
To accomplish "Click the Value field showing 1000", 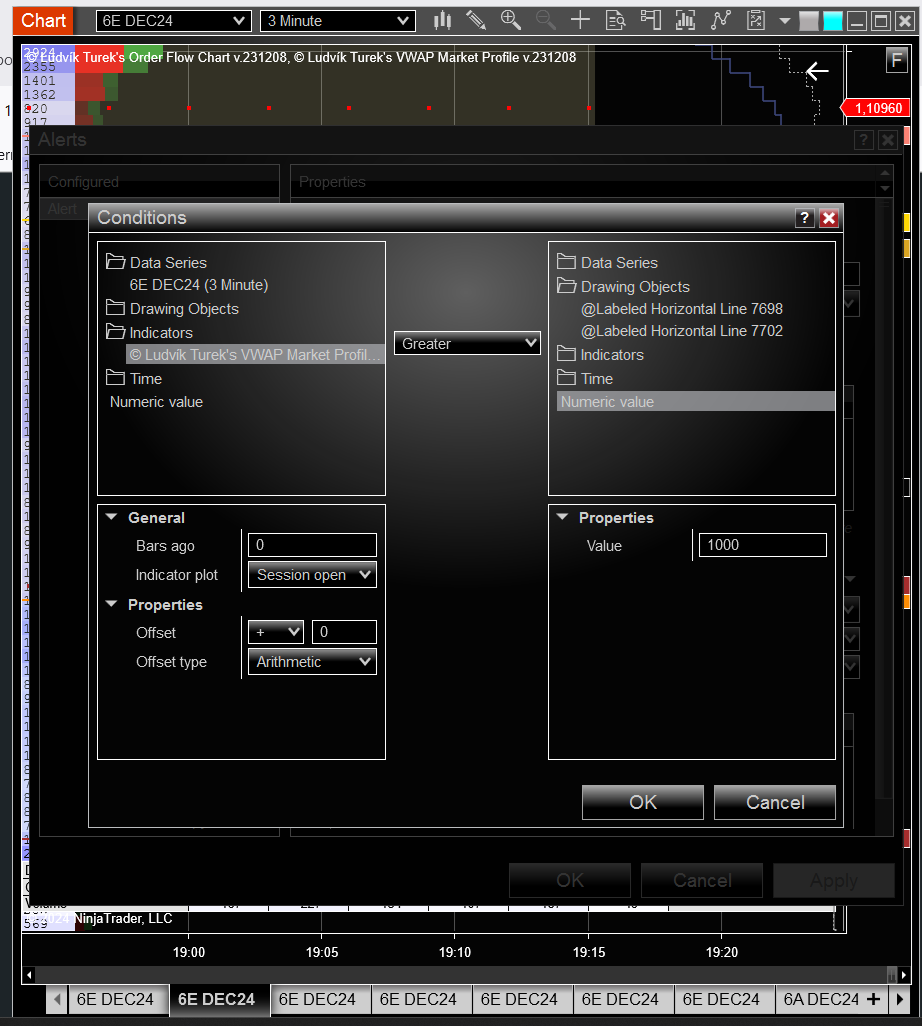I will click(x=762, y=545).
